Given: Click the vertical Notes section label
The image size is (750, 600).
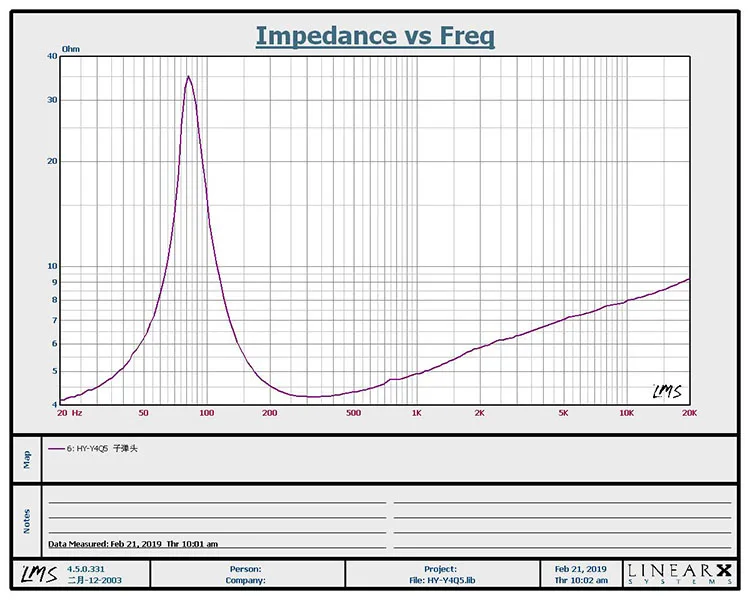Looking at the screenshot, I should pyautogui.click(x=27, y=522).
